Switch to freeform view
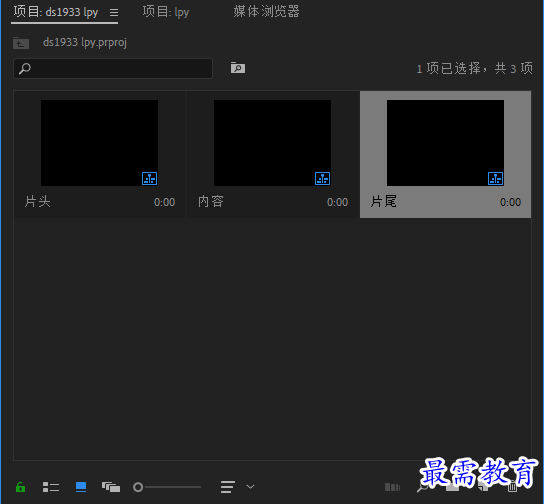 pos(111,487)
